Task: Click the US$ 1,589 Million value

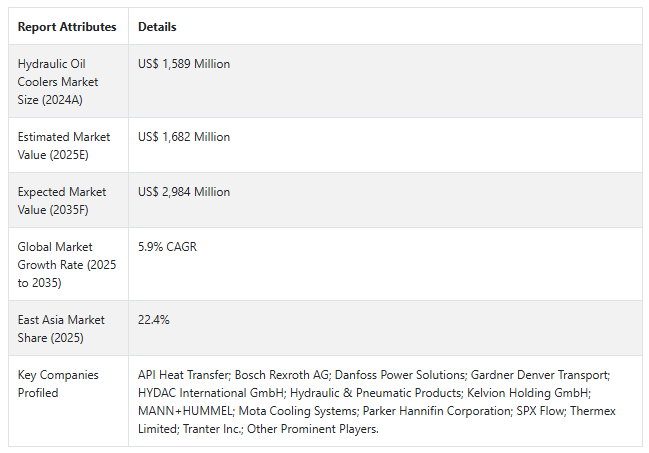Action: [184, 64]
